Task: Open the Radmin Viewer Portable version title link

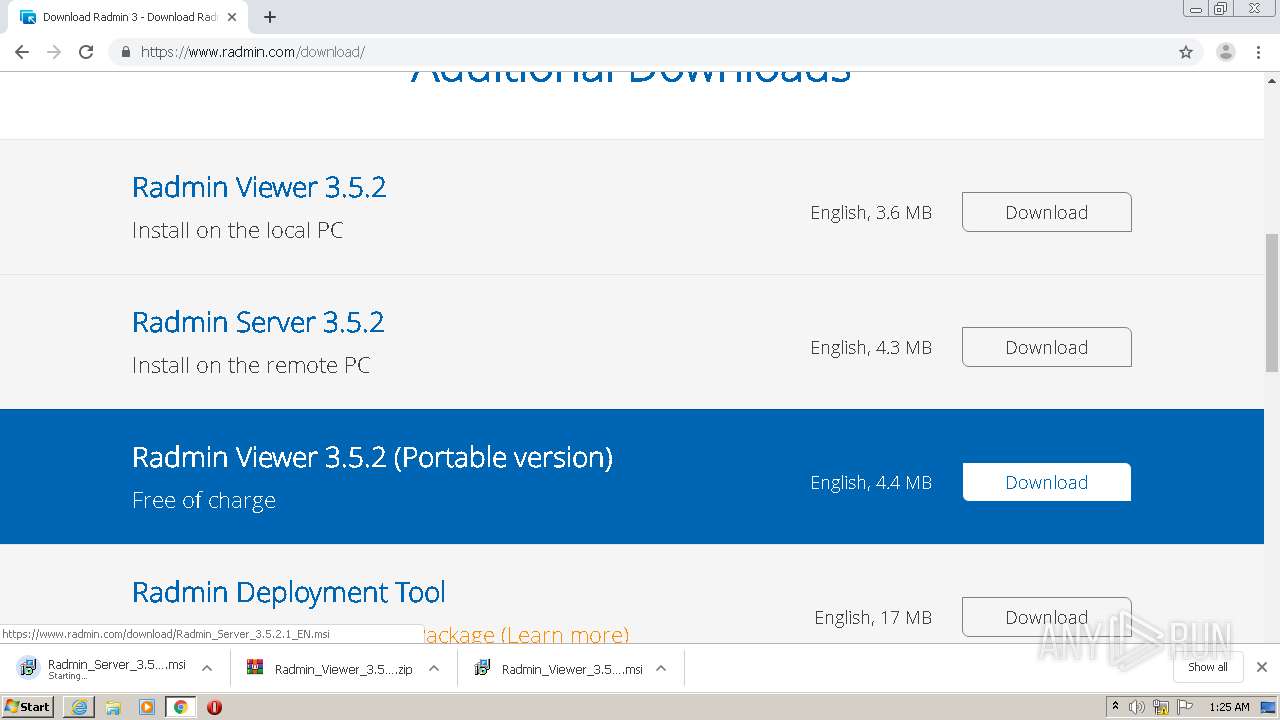Action: pyautogui.click(x=372, y=457)
